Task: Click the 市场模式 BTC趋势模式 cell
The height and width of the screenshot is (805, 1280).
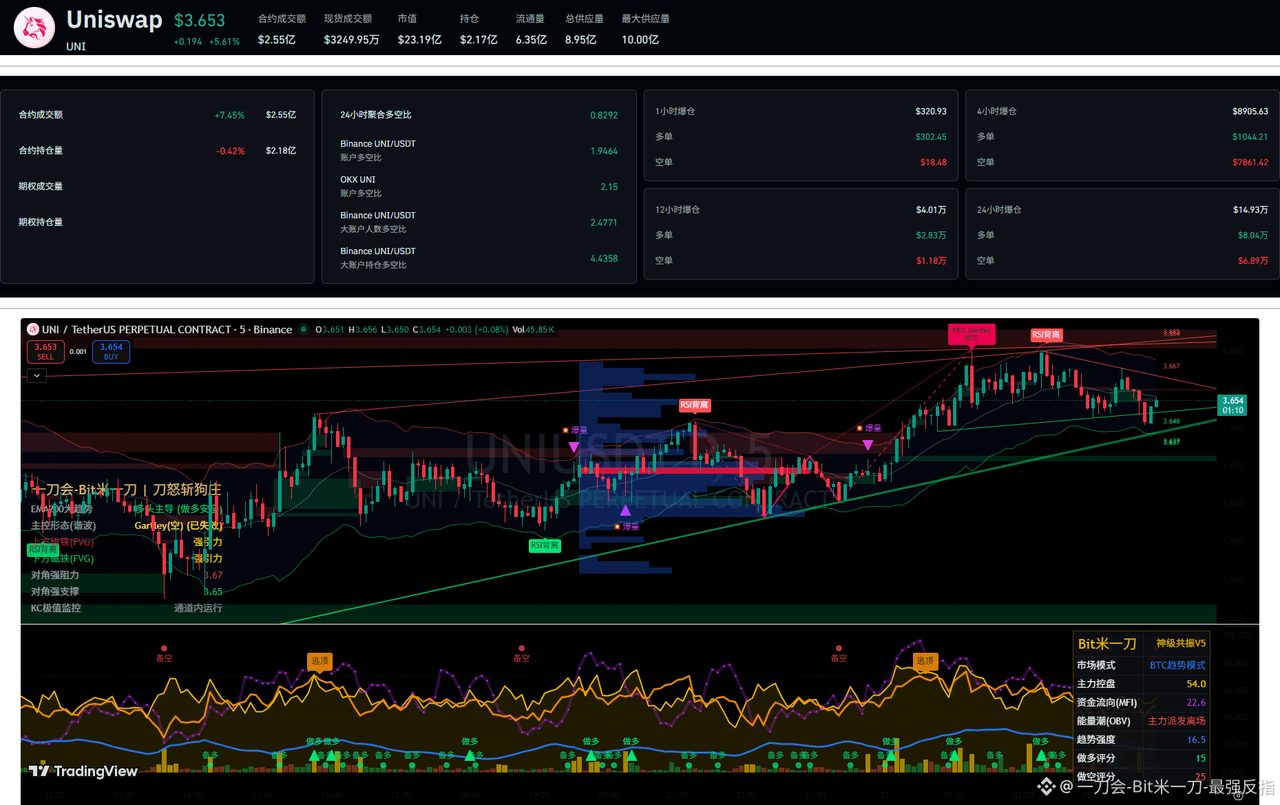Action: tap(1177, 665)
